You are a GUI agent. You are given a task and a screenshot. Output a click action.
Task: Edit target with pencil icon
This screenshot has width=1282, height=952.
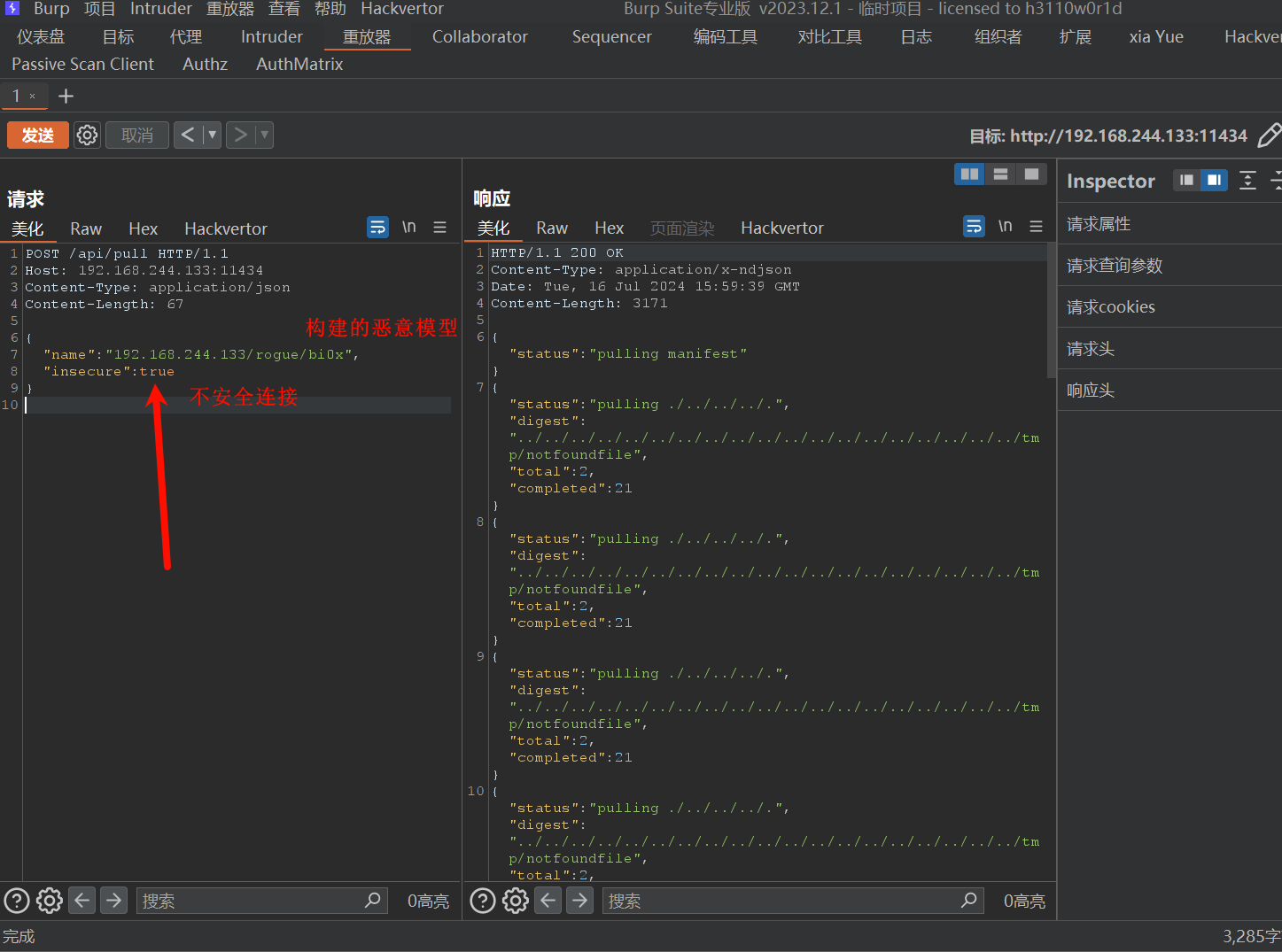(x=1269, y=135)
